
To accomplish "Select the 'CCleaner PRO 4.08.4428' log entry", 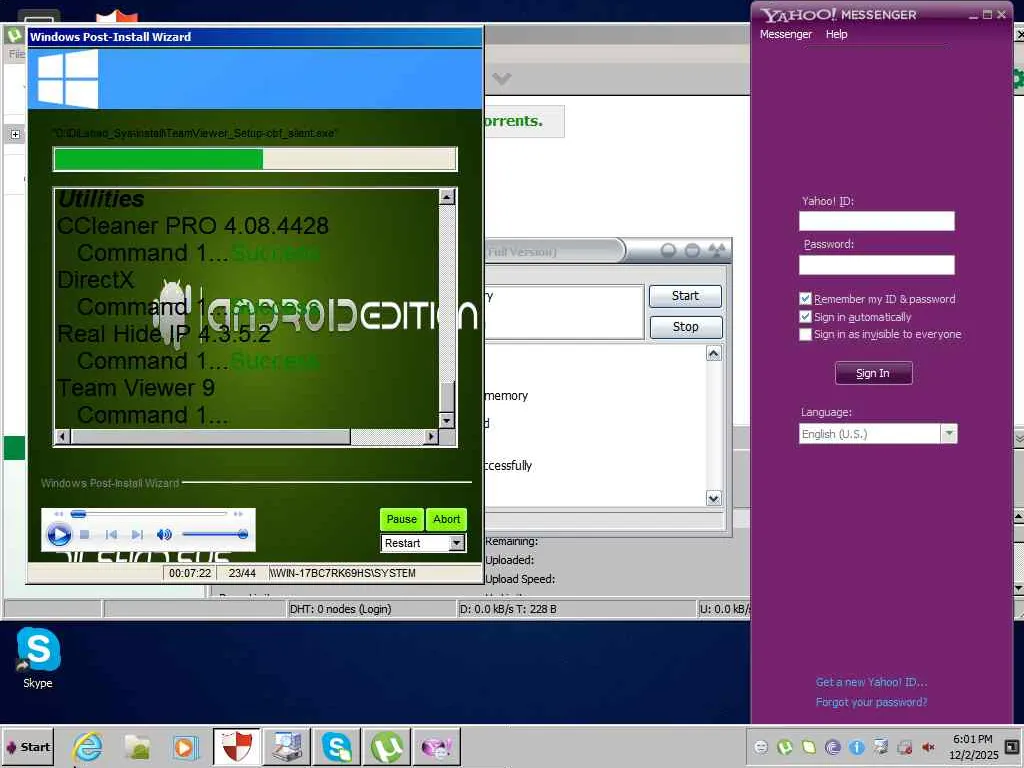I will pos(193,226).
